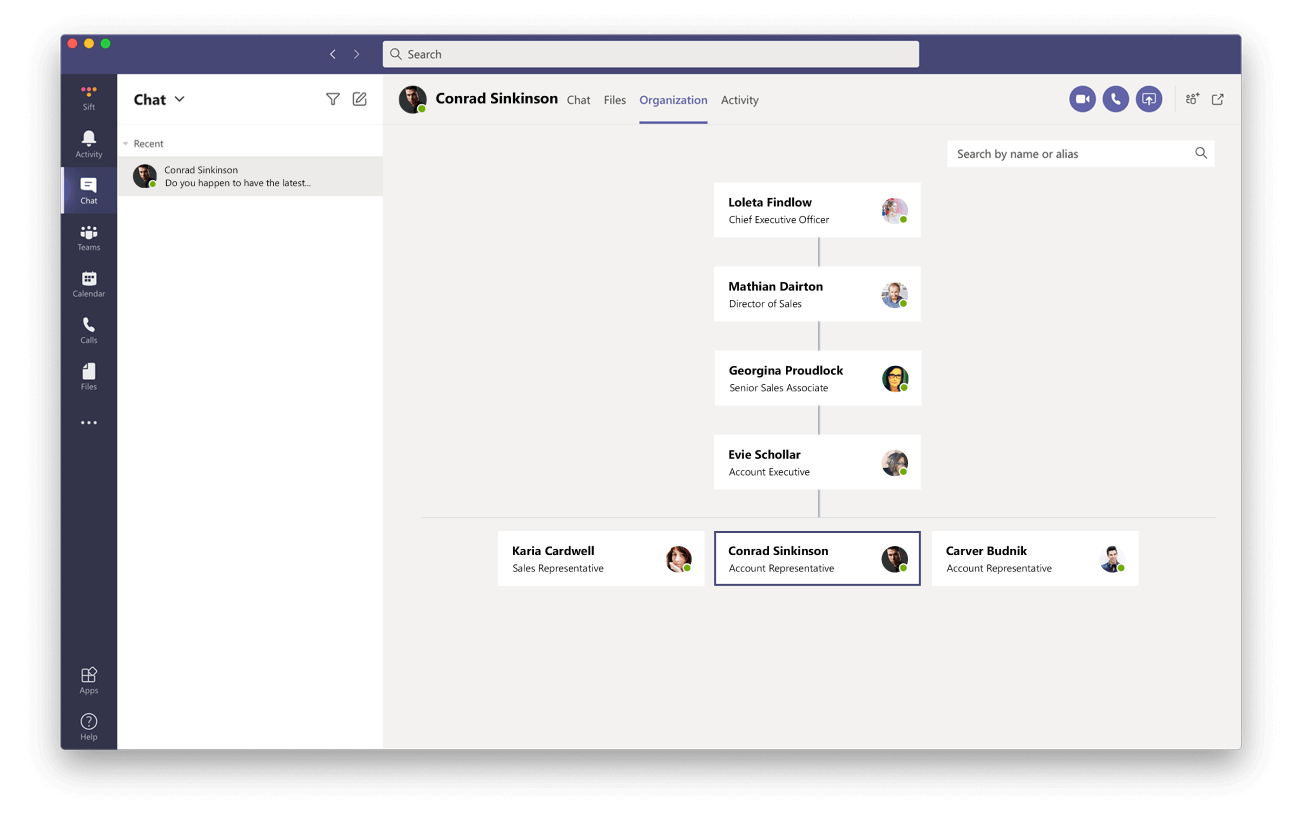Open the chat filter icon
The image size is (1302, 814).
pos(332,99)
